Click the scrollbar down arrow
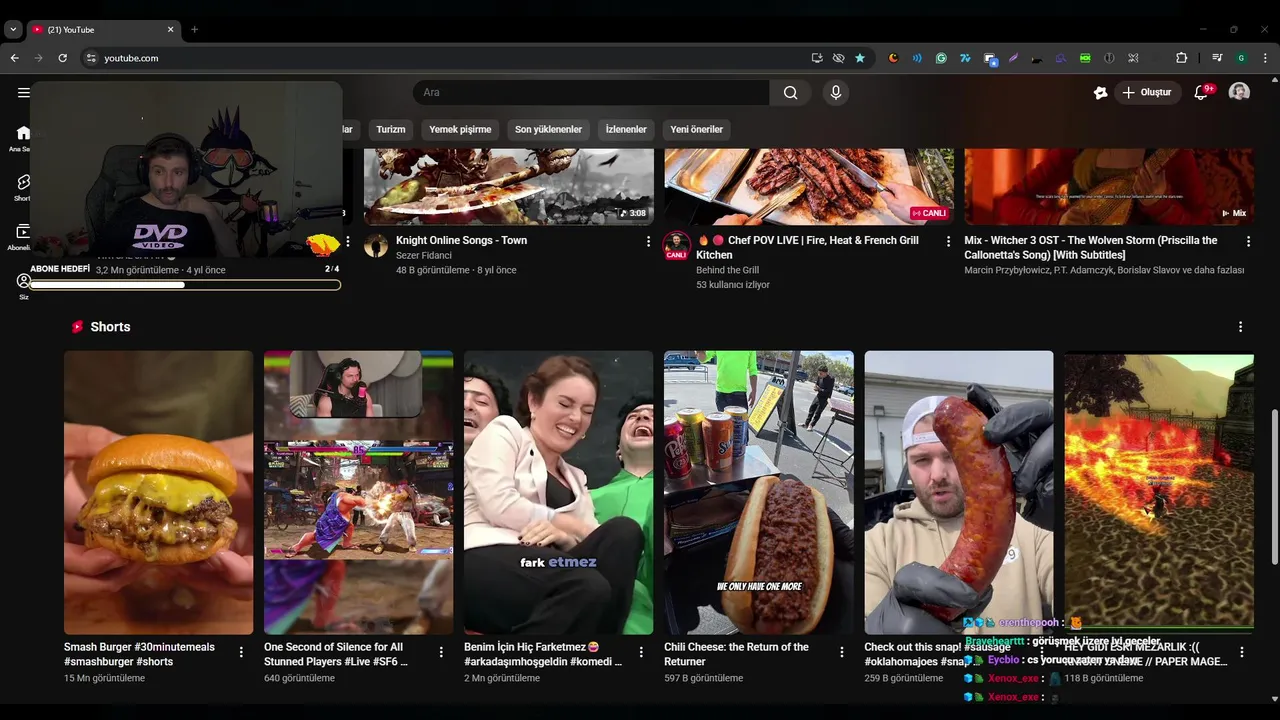Image resolution: width=1280 pixels, height=720 pixels. pyautogui.click(x=1273, y=699)
